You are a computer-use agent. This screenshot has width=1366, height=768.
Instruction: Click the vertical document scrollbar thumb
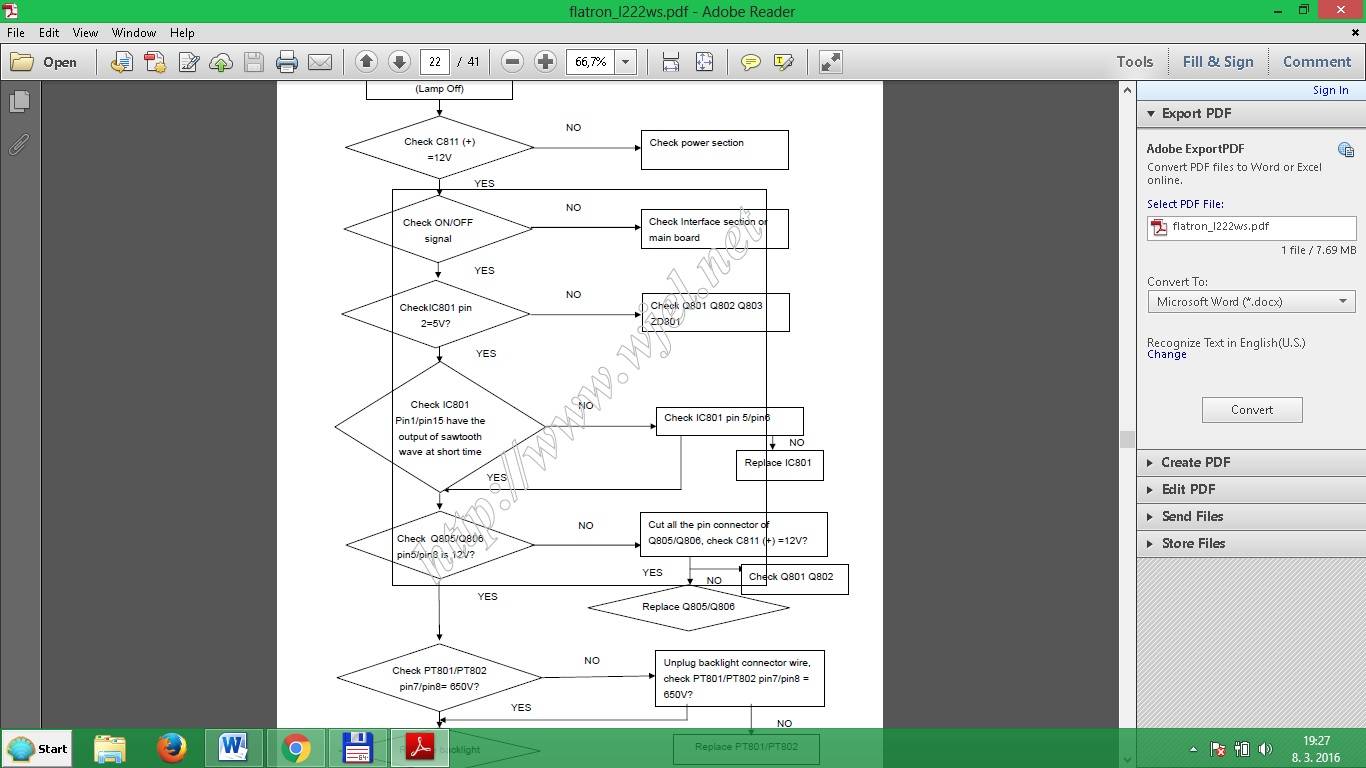pos(1127,438)
